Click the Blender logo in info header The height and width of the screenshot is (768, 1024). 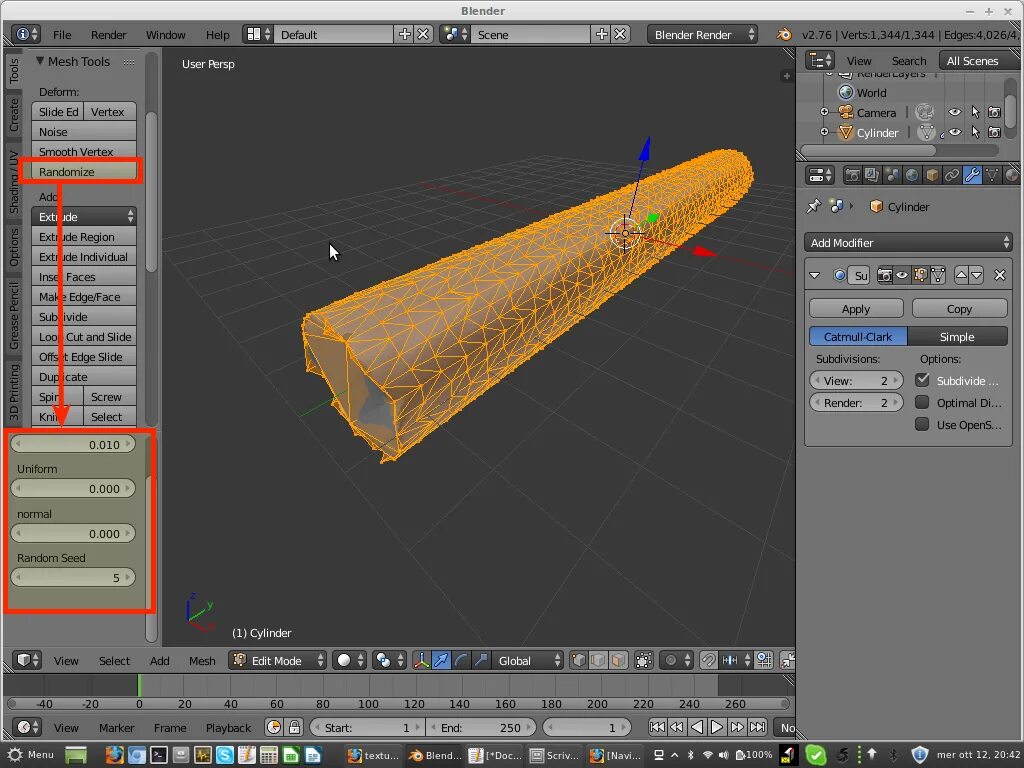click(x=784, y=34)
